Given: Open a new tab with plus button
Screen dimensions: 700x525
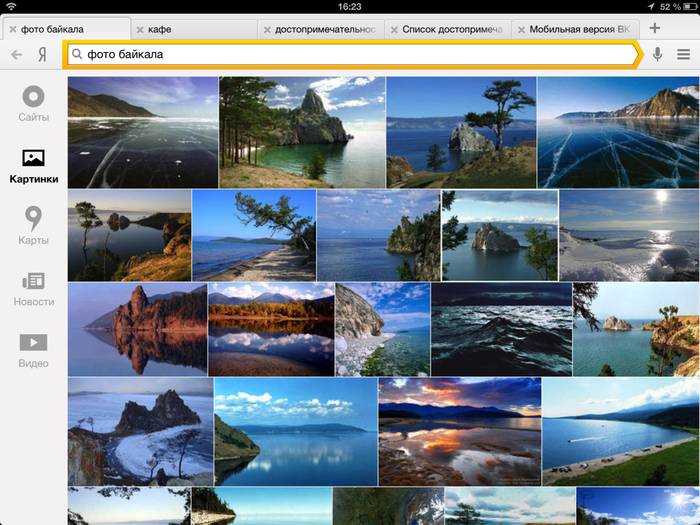Looking at the screenshot, I should [655, 29].
